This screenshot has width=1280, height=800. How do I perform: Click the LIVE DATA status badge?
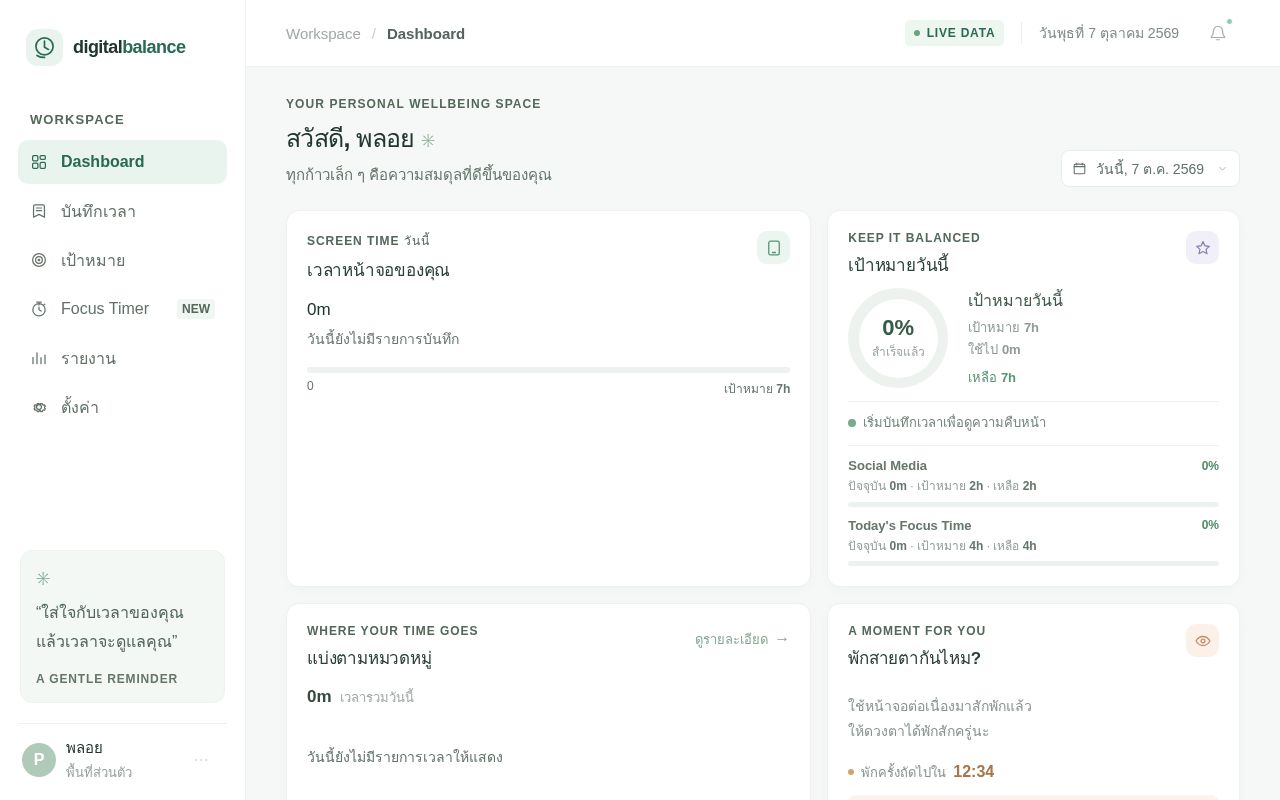coord(954,33)
